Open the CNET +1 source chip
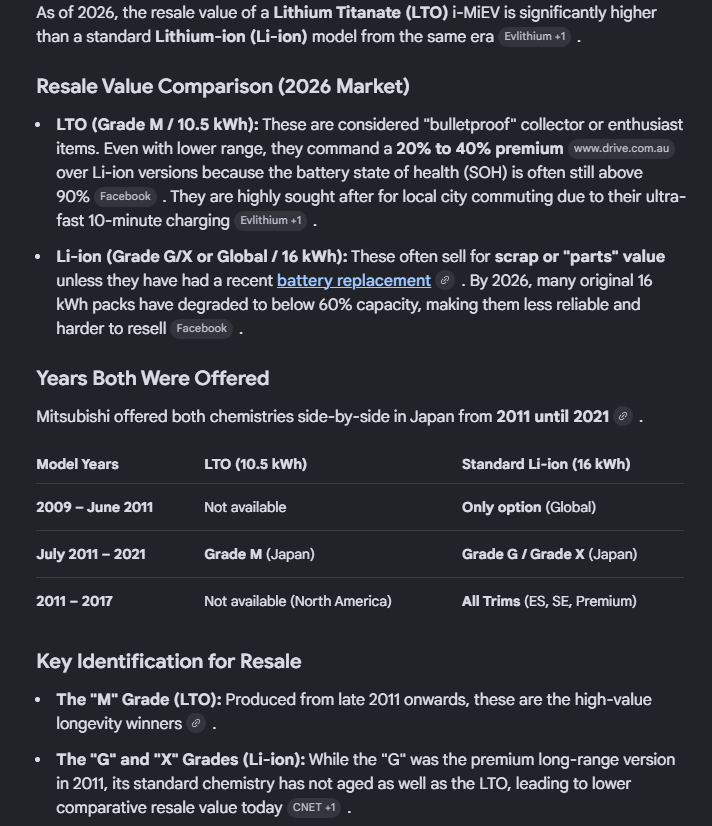 click(314, 808)
